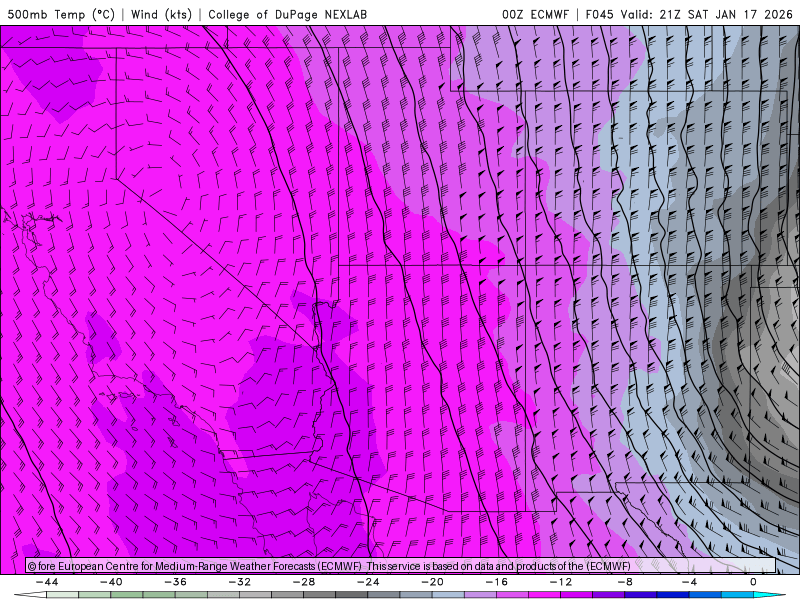
Task: Click the -24 label on the color scale
Action: 368,582
